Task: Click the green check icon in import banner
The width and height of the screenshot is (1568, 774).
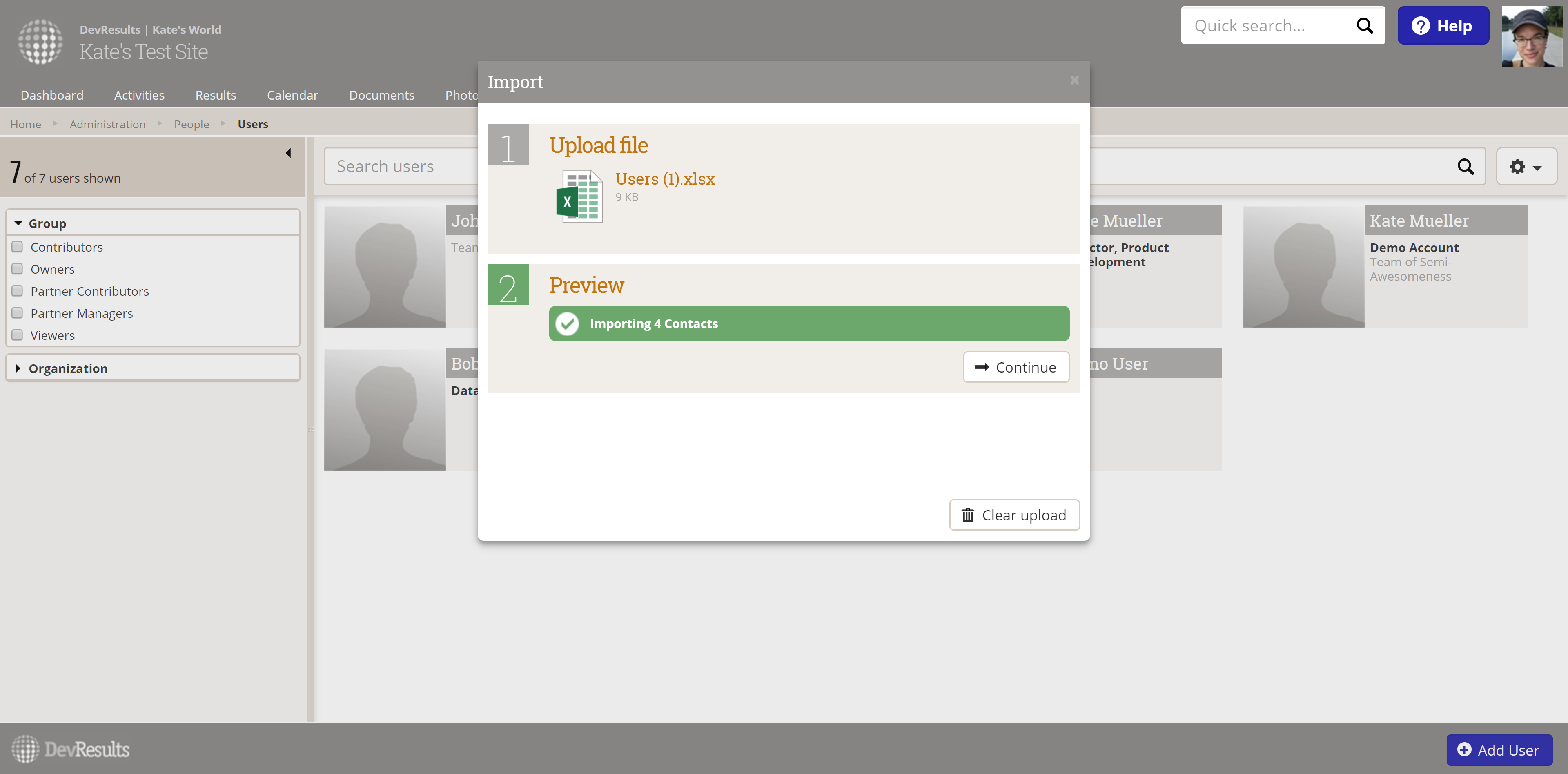Action: (x=567, y=323)
